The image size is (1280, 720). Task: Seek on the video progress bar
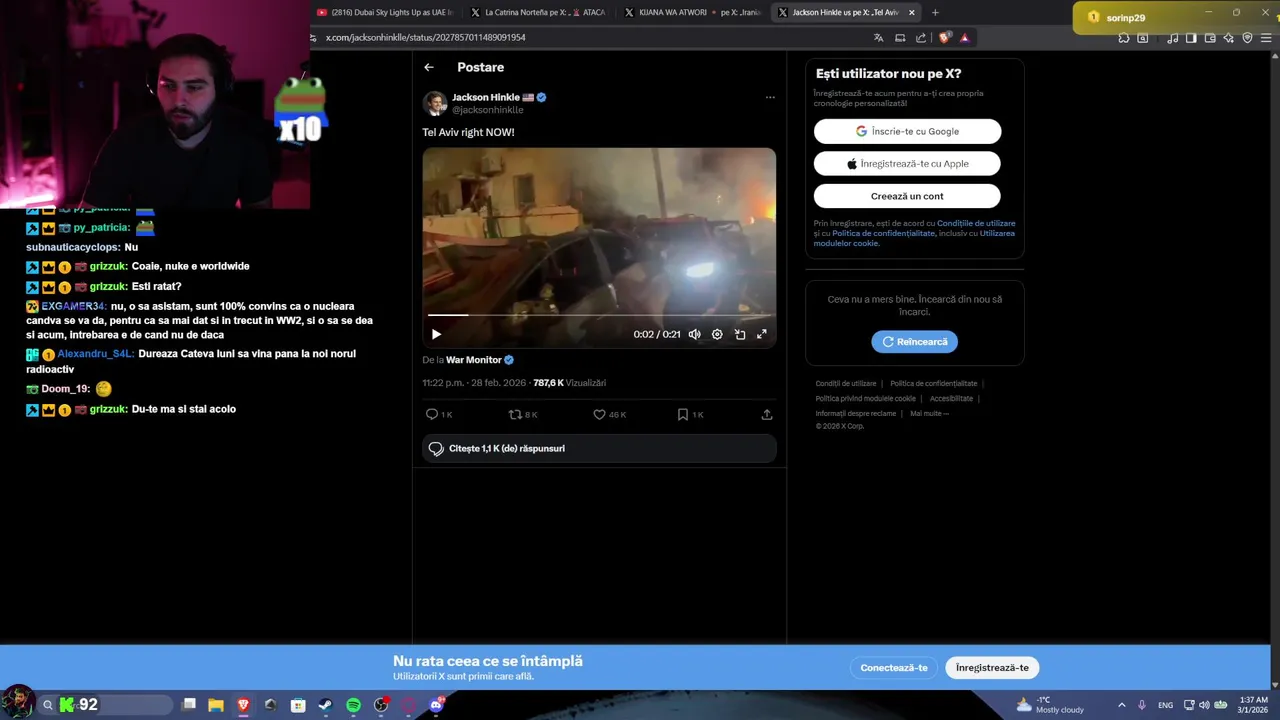pyautogui.click(x=599, y=315)
